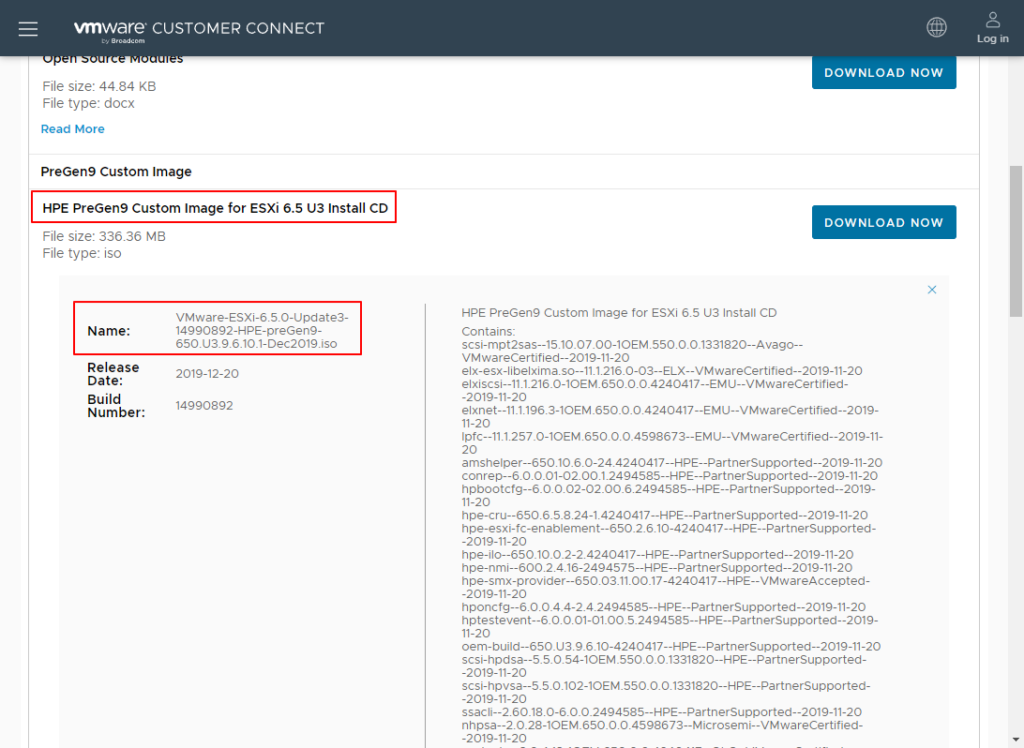Click the Contains heading in description
The height and width of the screenshot is (748, 1024).
tap(488, 332)
